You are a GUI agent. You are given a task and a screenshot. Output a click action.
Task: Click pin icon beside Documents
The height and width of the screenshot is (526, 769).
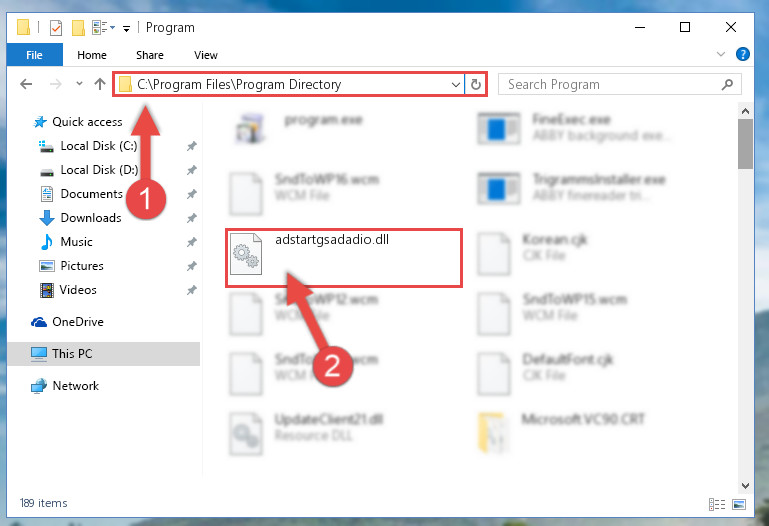pos(191,194)
